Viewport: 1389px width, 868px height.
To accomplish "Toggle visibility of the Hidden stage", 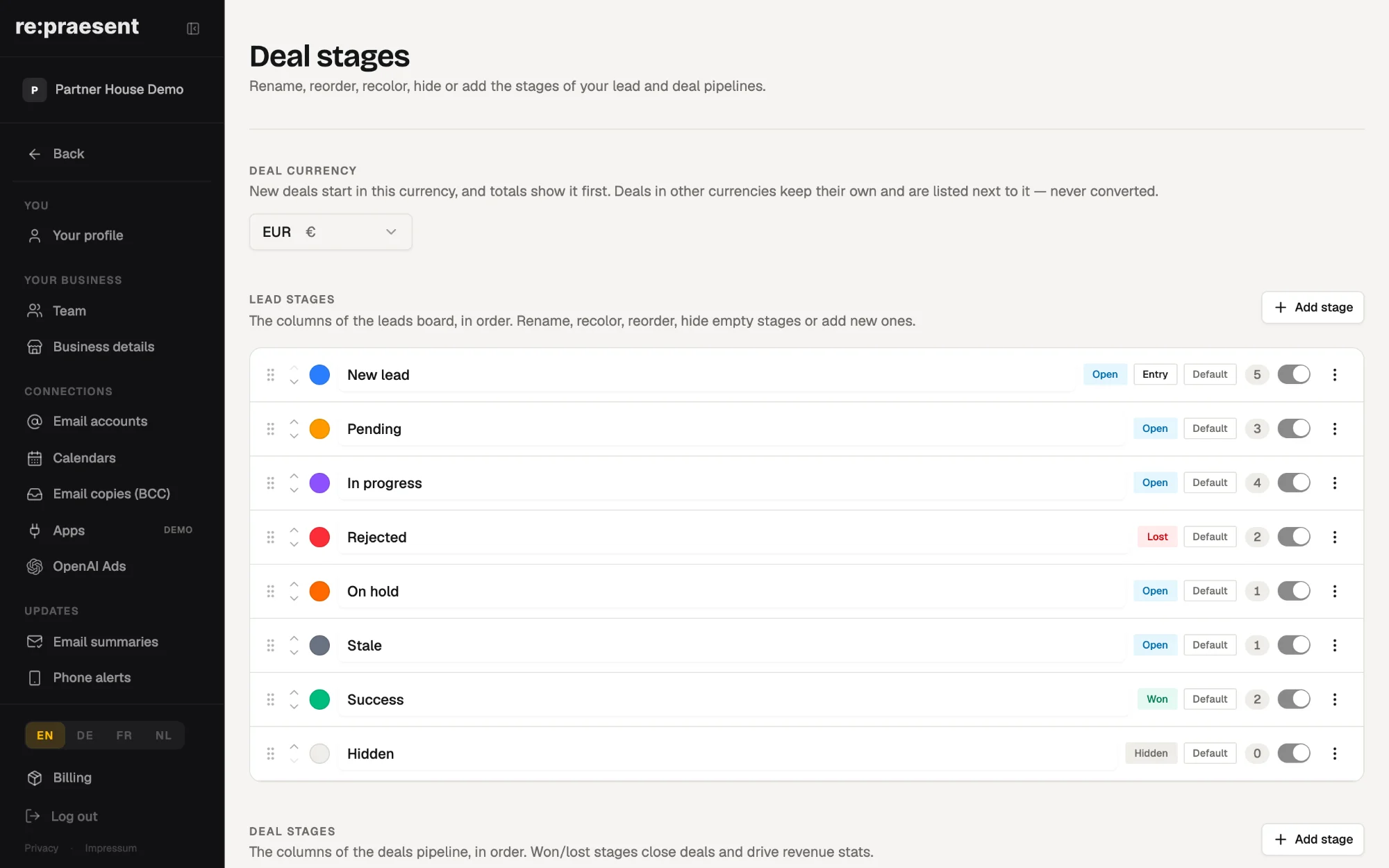I will [1294, 754].
